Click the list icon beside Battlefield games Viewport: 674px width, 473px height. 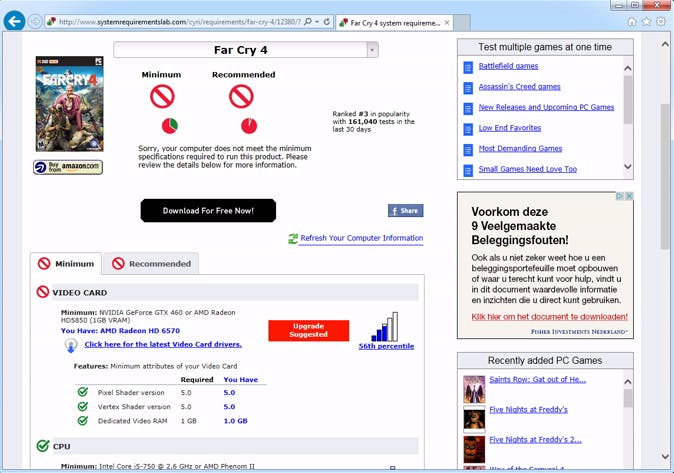pyautogui.click(x=468, y=68)
